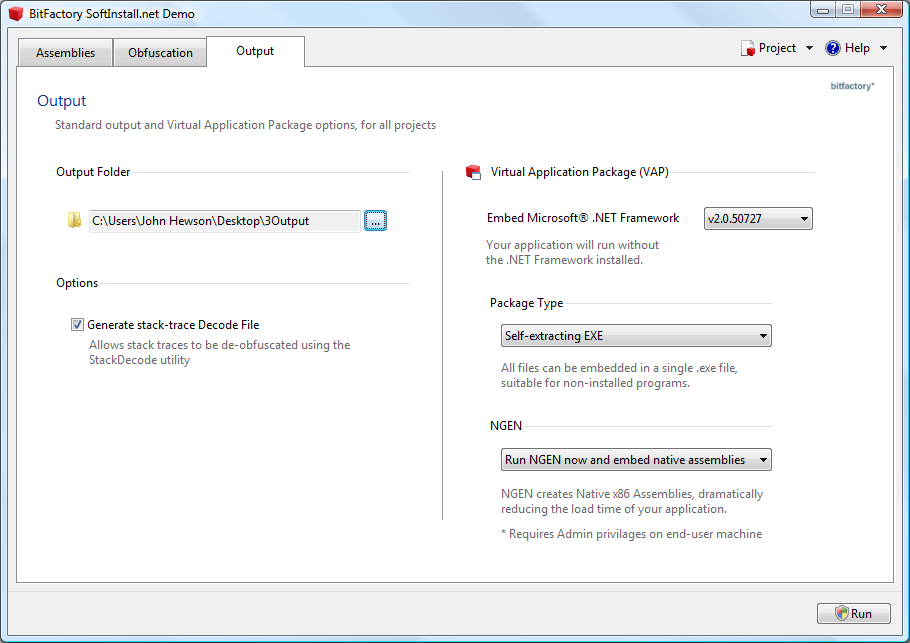Screen dimensions: 910x643
Task: Click 'Embed Microsoft® .NET Framework' label
Action: coord(583,218)
